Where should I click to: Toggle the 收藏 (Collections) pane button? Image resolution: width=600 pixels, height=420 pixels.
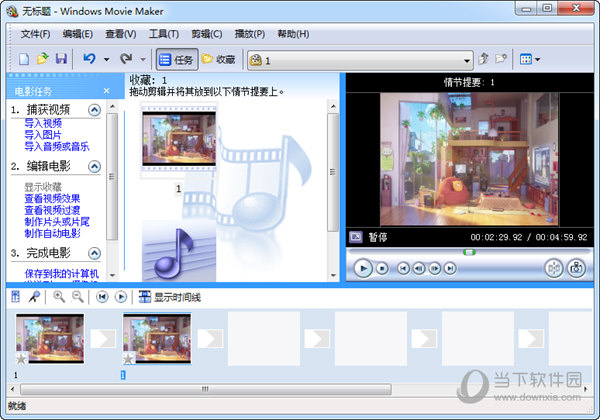pyautogui.click(x=219, y=60)
